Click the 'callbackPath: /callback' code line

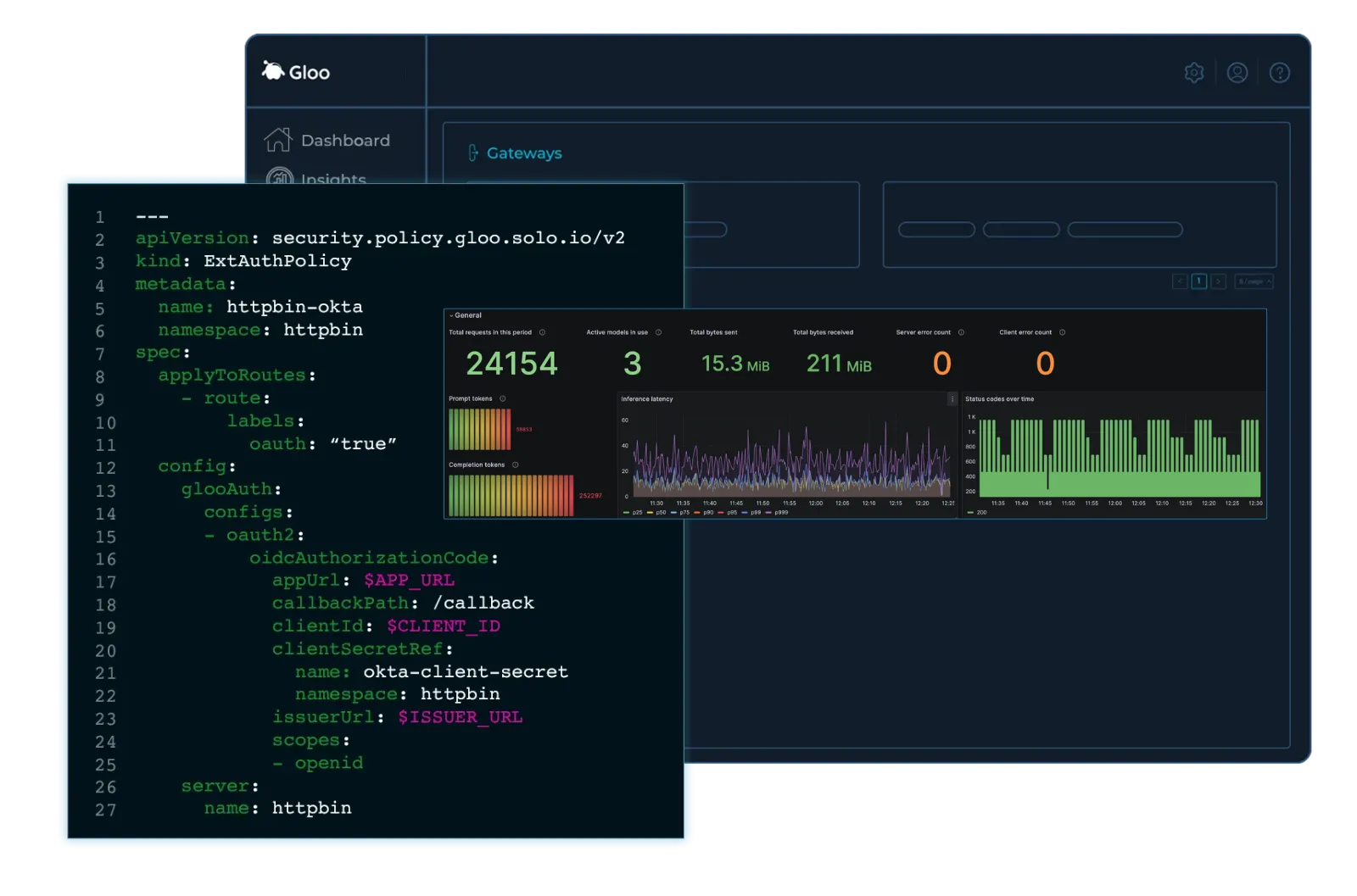[x=403, y=604]
